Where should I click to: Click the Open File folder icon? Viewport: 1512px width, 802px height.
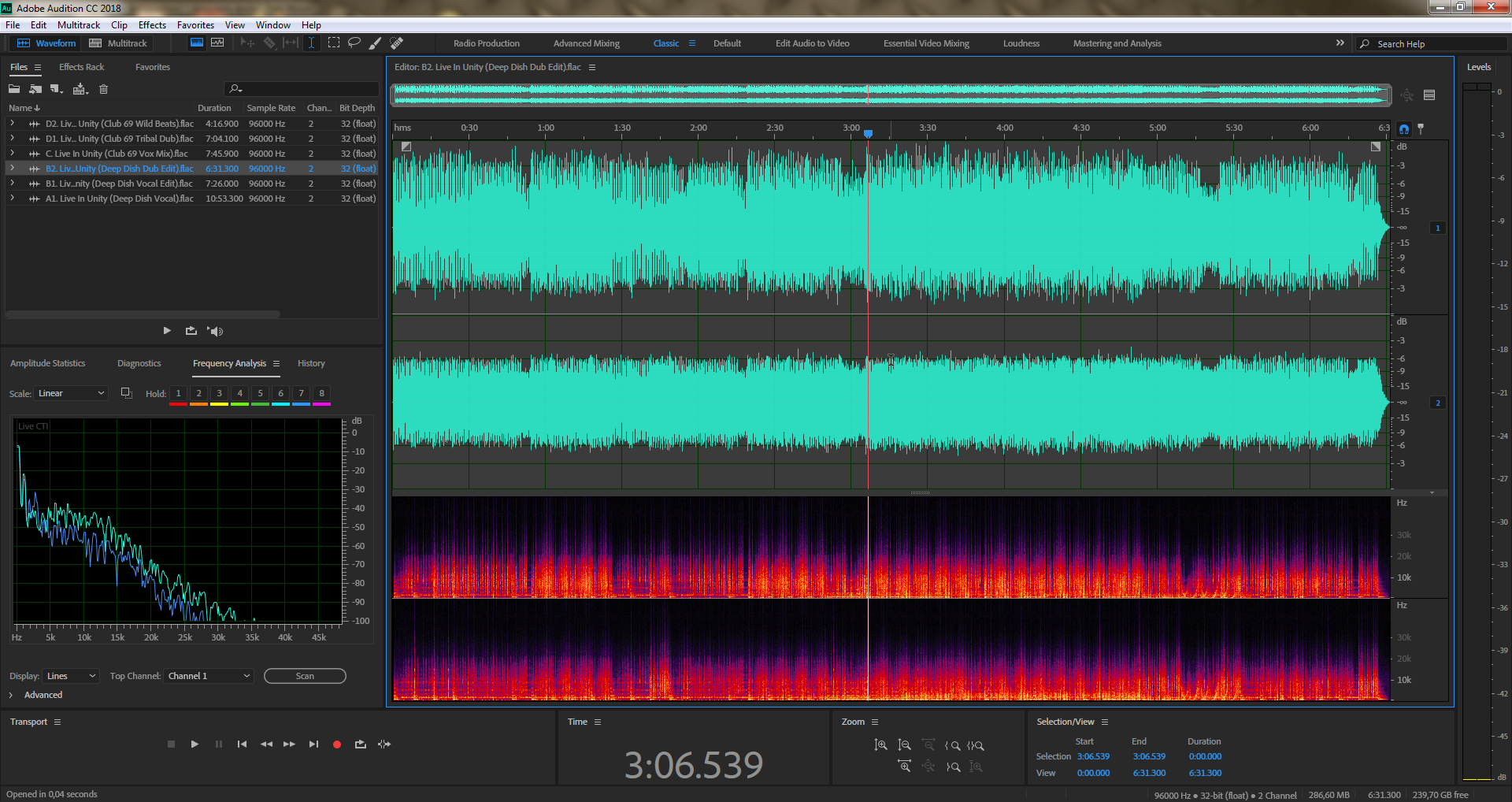[x=14, y=89]
